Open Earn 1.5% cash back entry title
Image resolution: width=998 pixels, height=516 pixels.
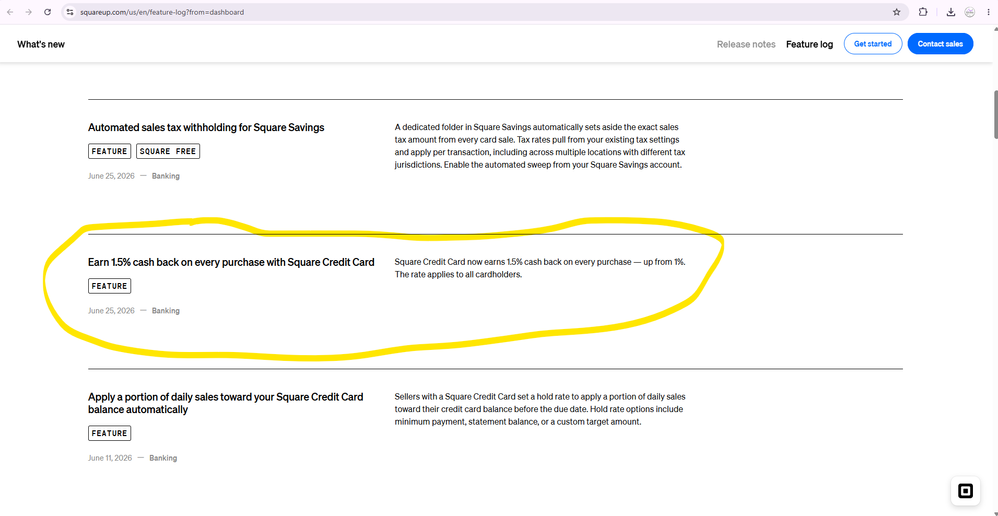pos(231,262)
